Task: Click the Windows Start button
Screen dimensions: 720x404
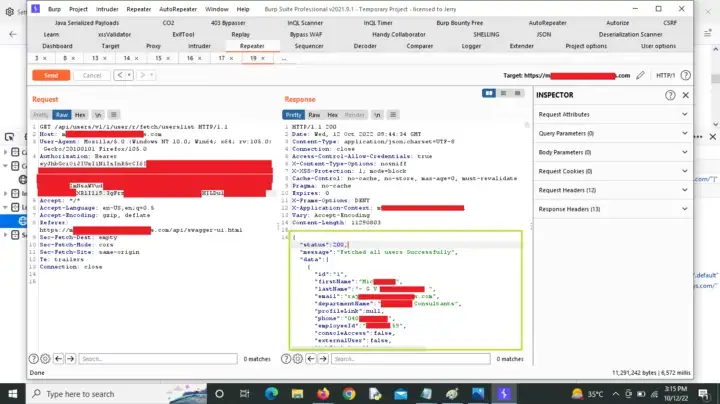Action: tap(13, 393)
